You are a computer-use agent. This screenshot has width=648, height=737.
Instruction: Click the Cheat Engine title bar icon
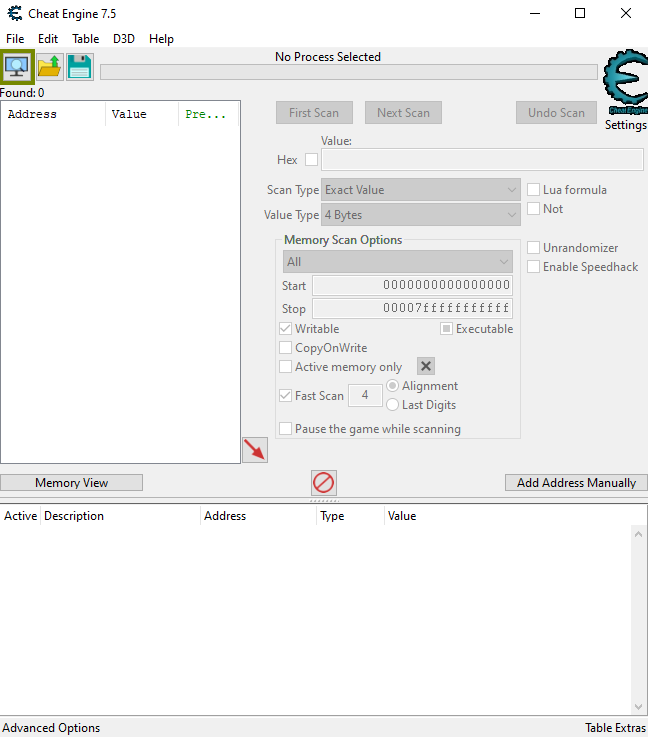click(15, 13)
